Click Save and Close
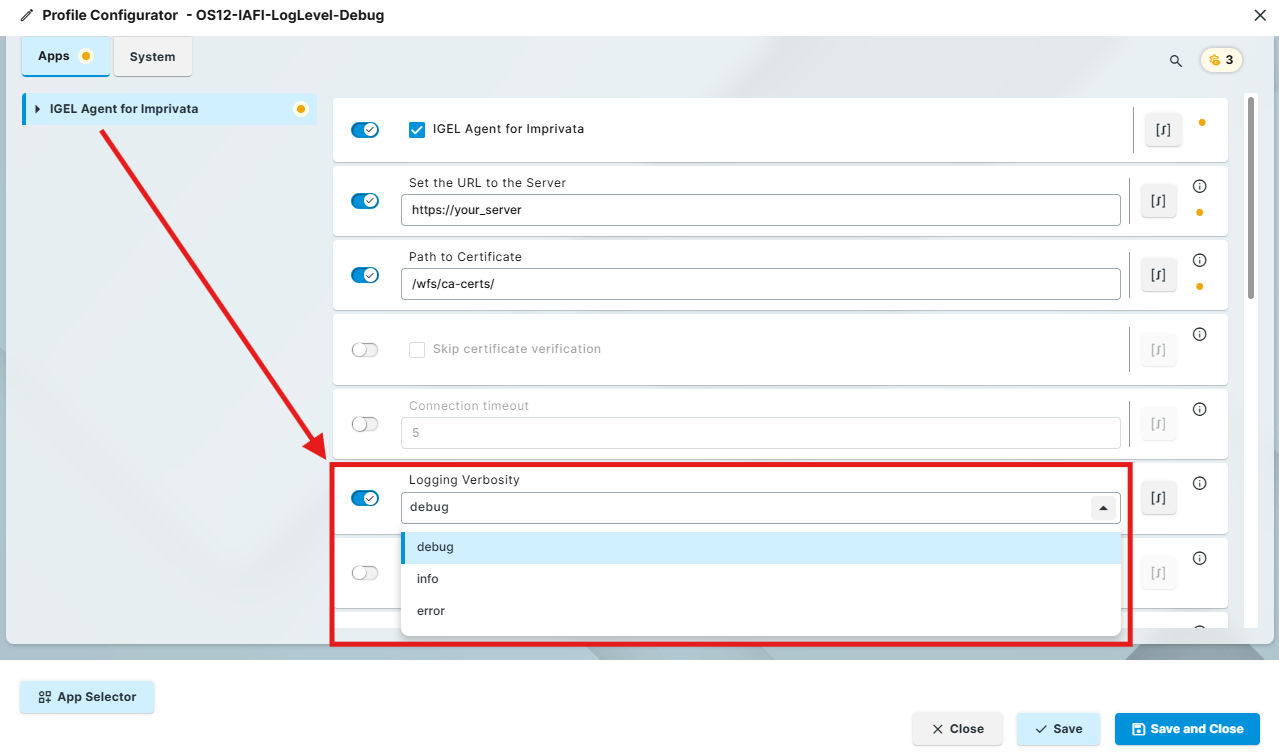The image size is (1279, 755). pos(1187,729)
